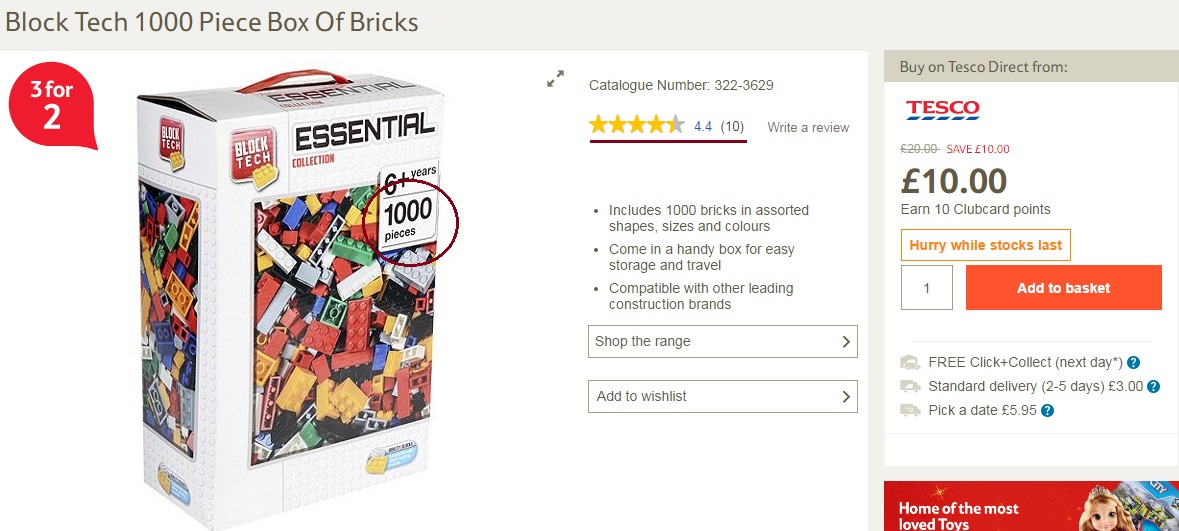Image resolution: width=1179 pixels, height=531 pixels.
Task: Click the Pick a date van icon
Action: 910,410
